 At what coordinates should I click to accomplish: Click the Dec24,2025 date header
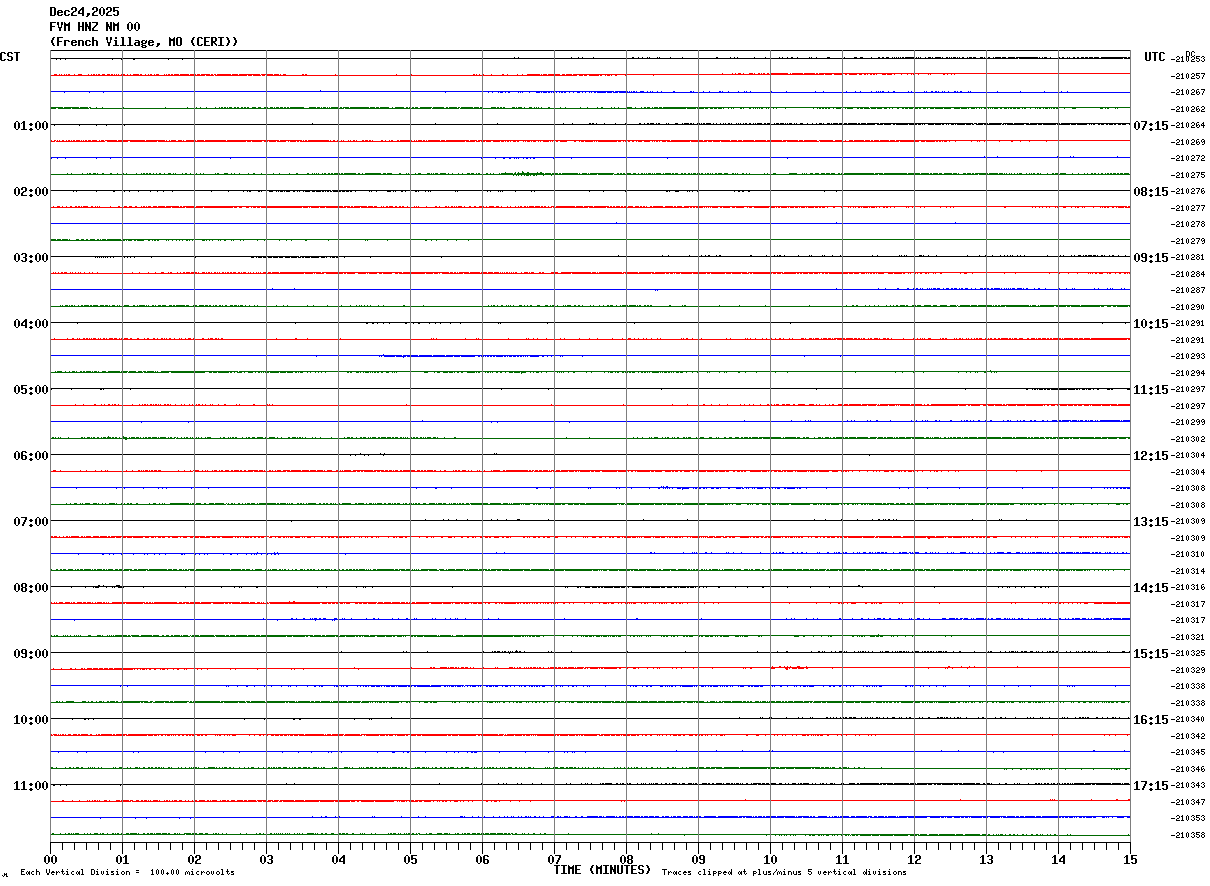[84, 12]
